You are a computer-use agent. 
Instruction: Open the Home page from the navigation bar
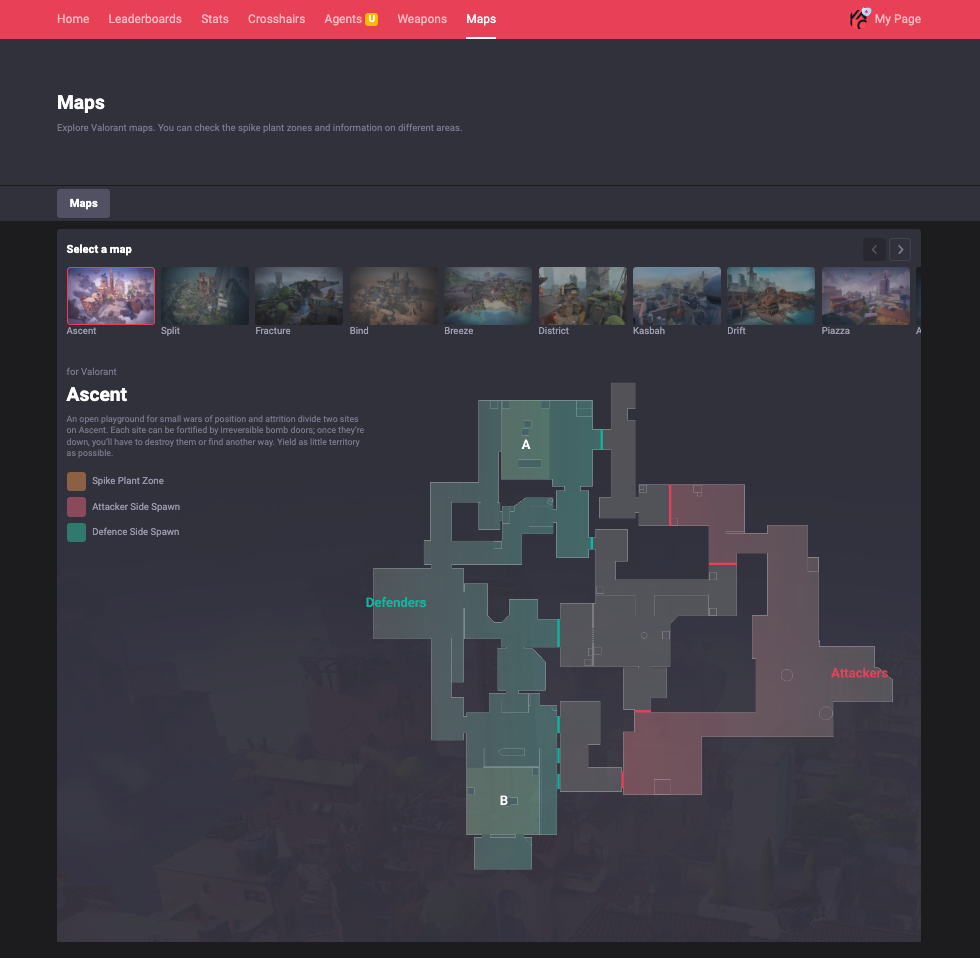pyautogui.click(x=72, y=19)
